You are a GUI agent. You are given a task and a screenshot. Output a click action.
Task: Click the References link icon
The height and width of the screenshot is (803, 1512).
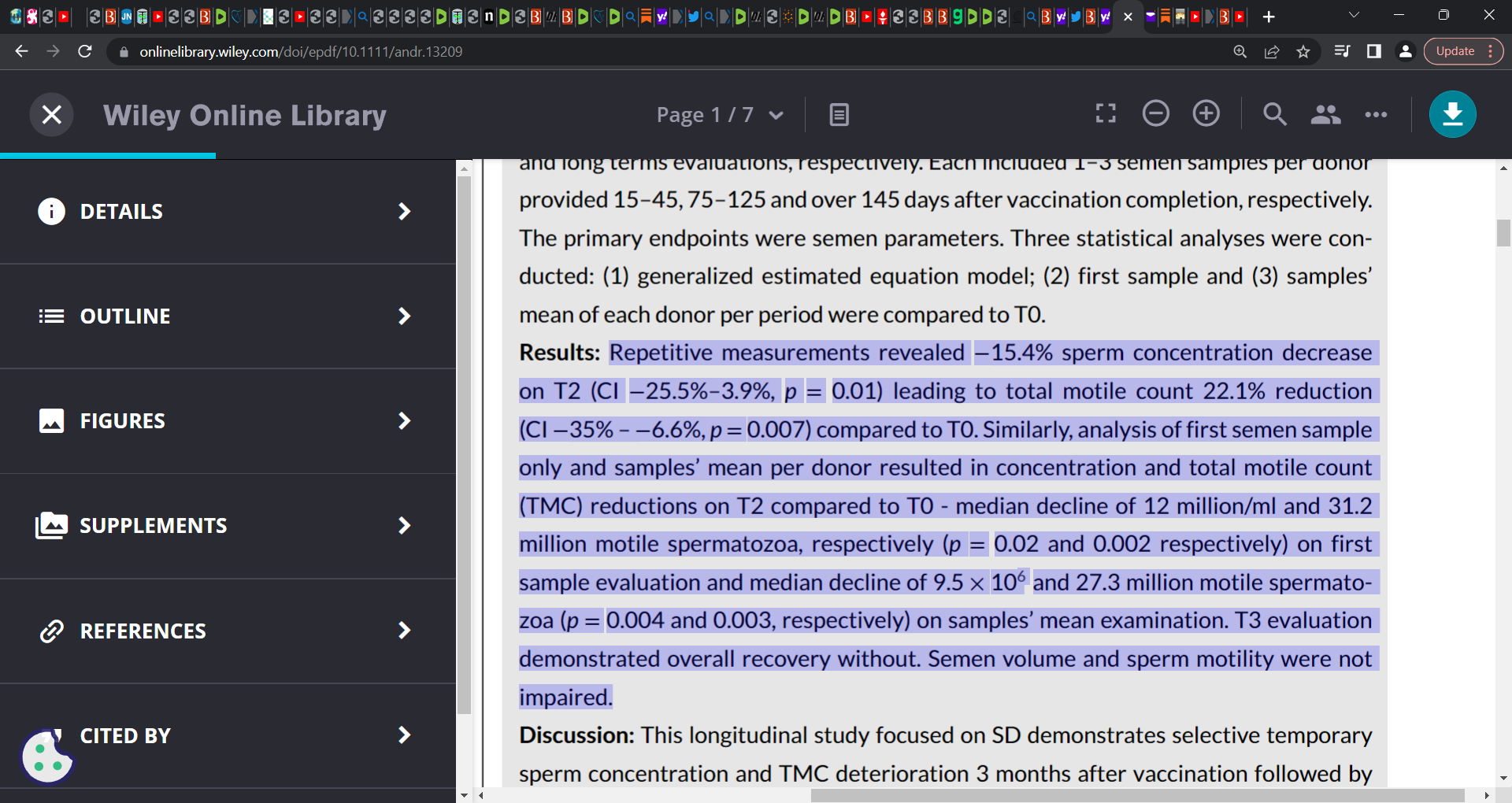pos(51,631)
